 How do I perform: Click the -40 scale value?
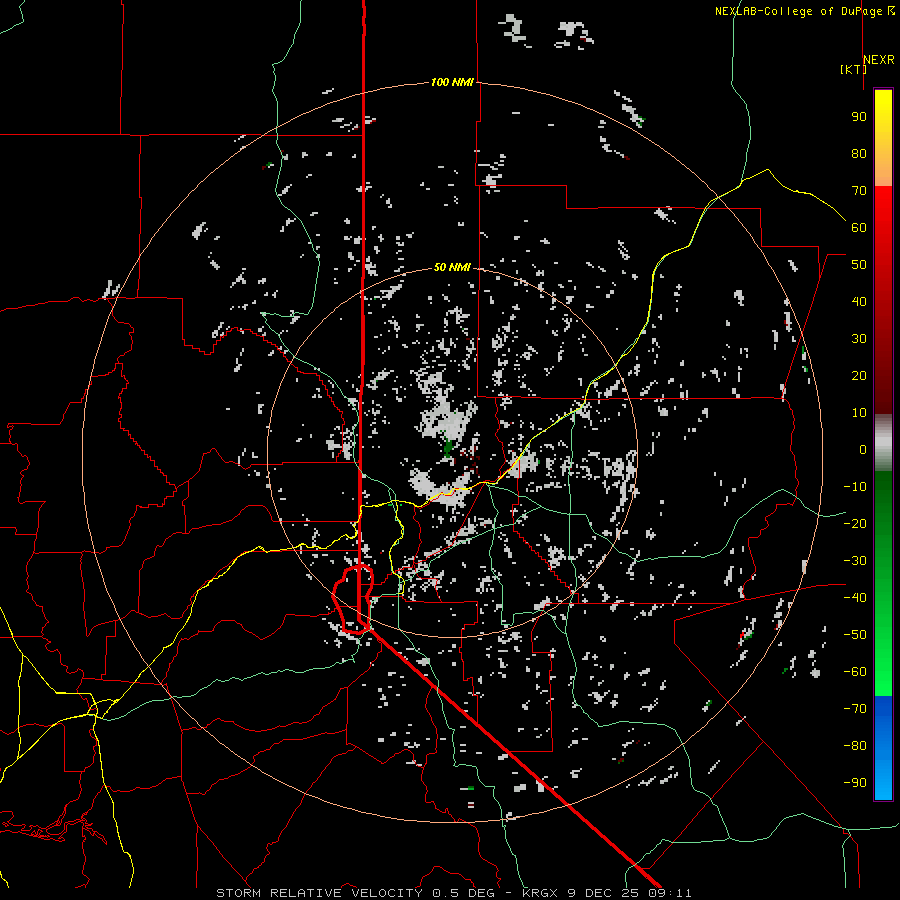click(x=855, y=598)
